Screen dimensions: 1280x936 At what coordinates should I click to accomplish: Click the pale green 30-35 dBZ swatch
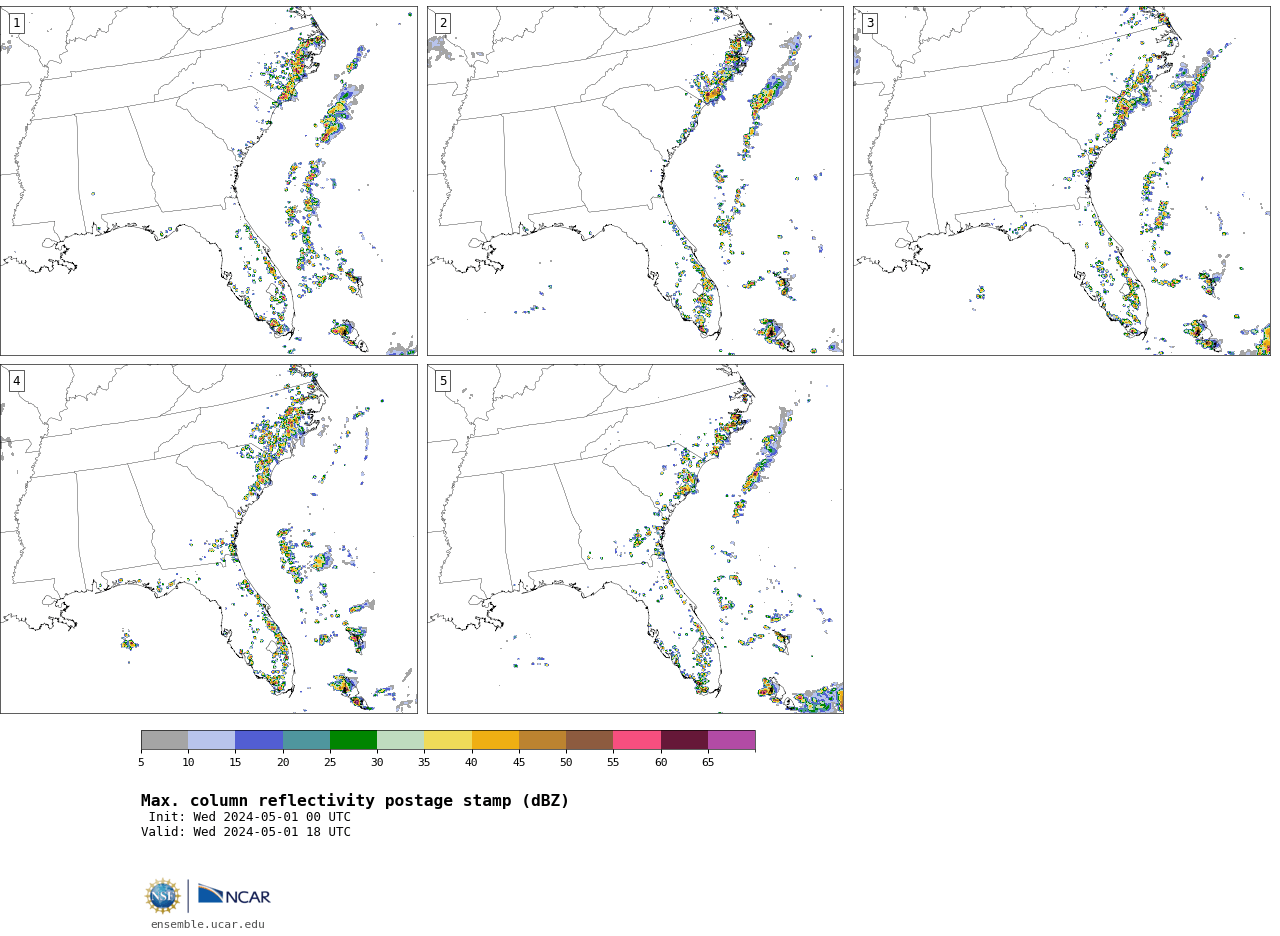pos(400,740)
